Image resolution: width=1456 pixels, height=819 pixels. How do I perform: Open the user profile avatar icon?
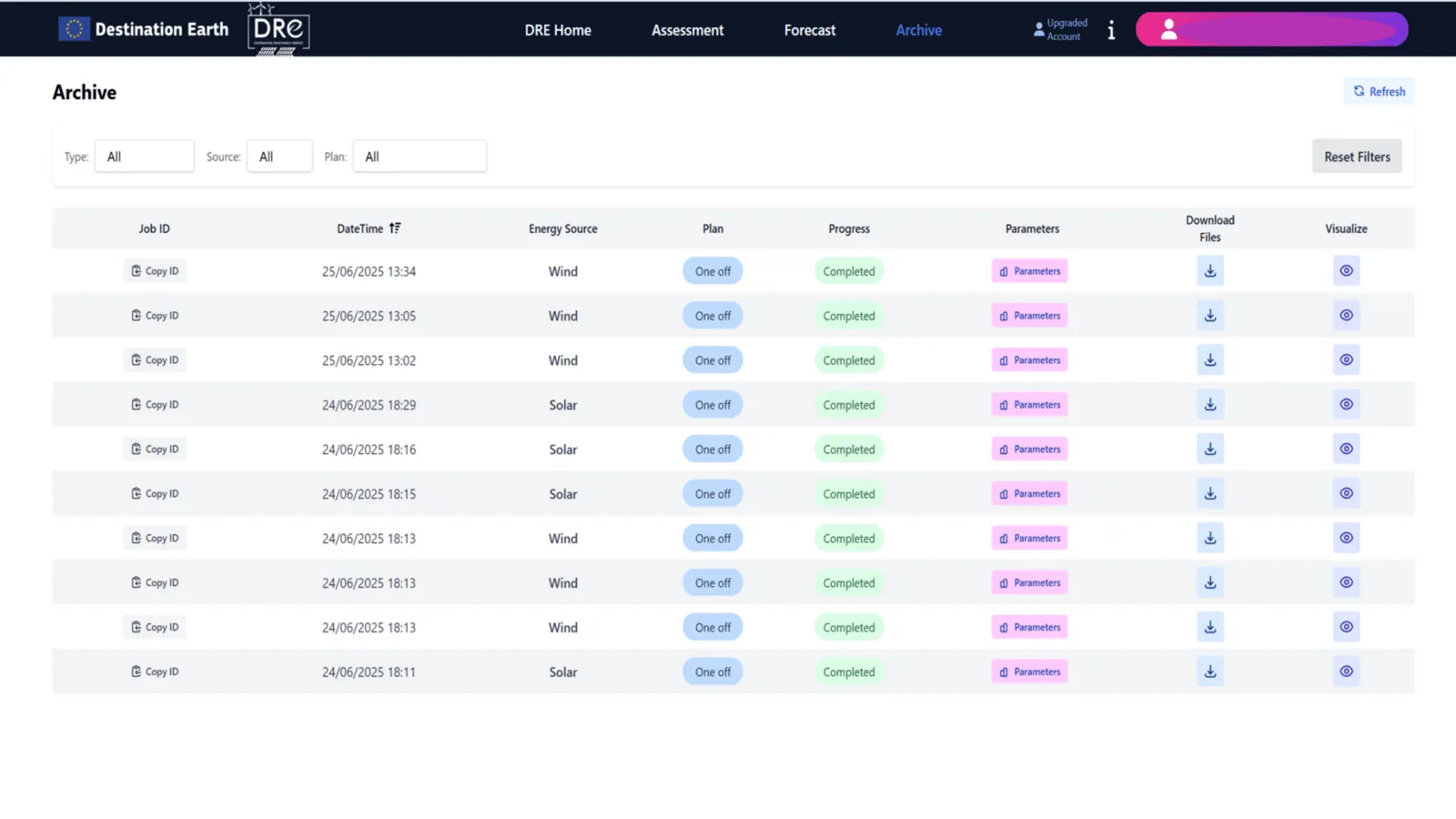pos(1168,30)
